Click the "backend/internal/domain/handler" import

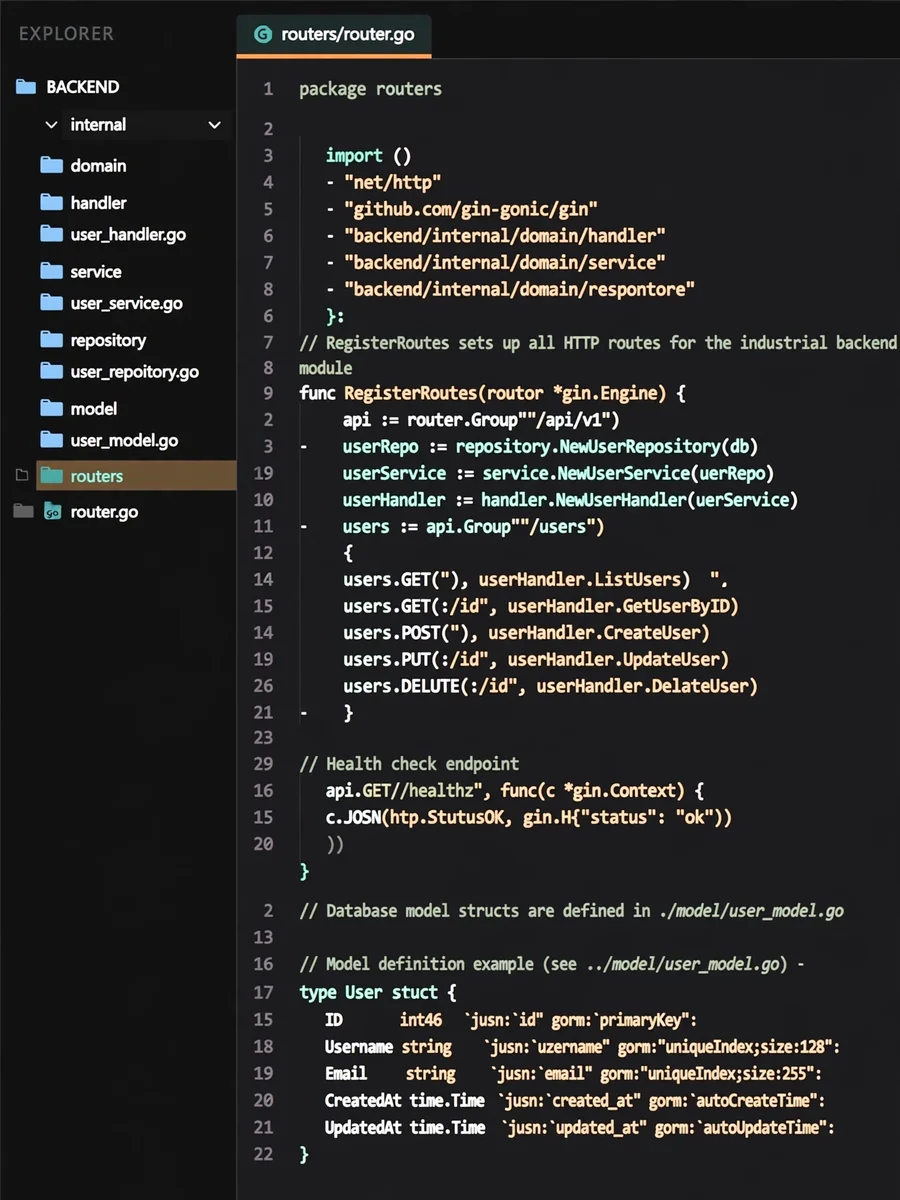[496, 235]
